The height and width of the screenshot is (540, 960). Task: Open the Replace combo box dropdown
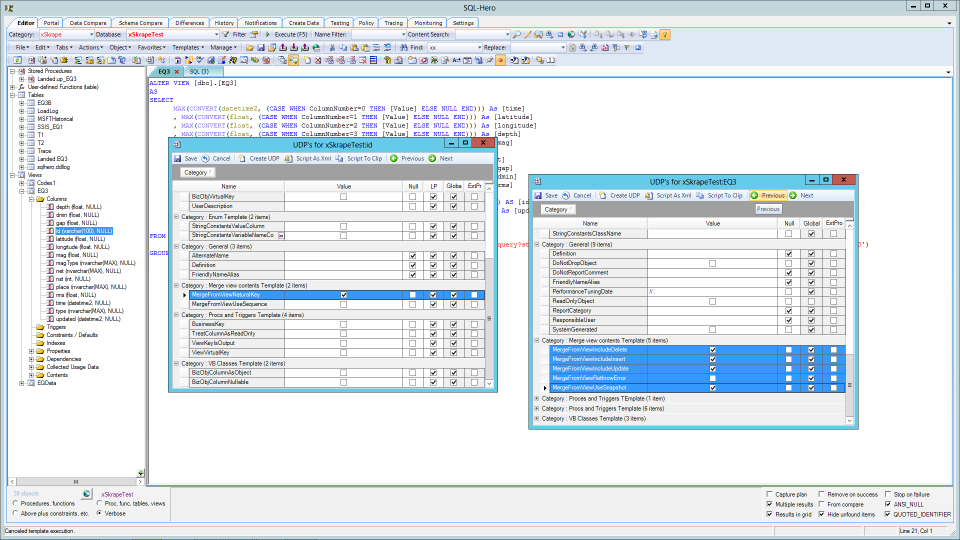coord(563,47)
